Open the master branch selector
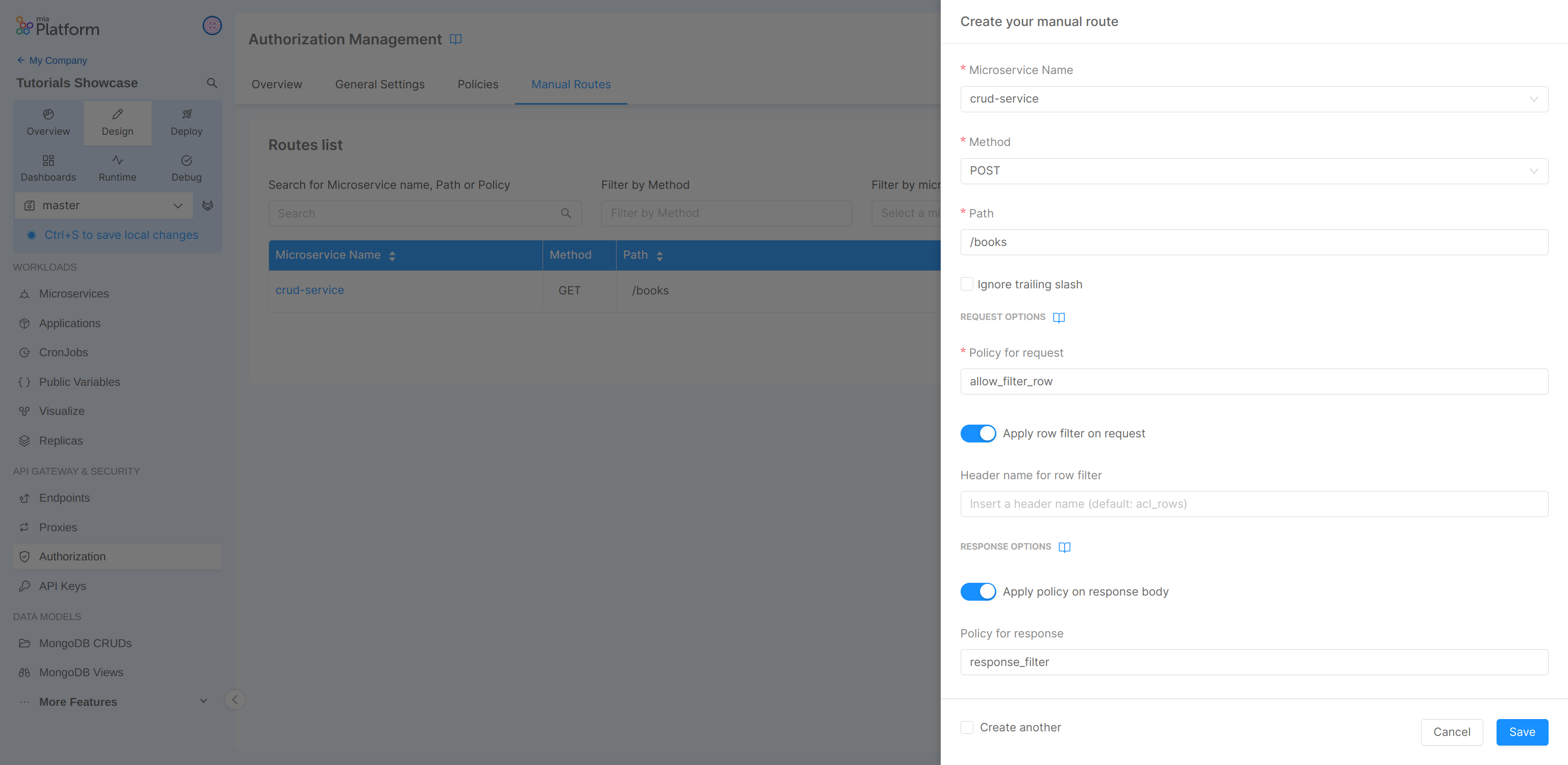This screenshot has width=1568, height=765. coord(104,205)
